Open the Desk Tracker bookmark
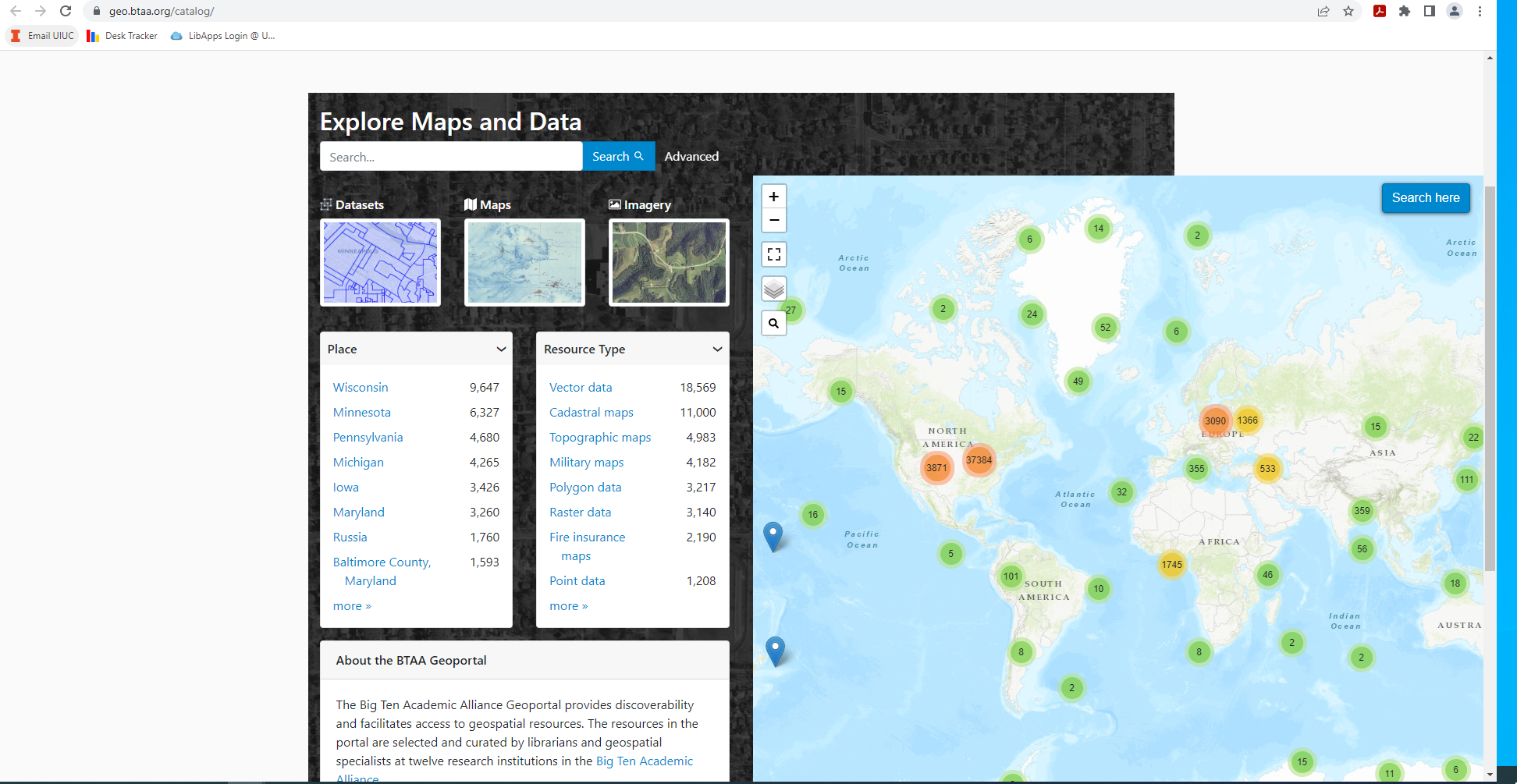This screenshot has width=1517, height=784. coord(123,36)
